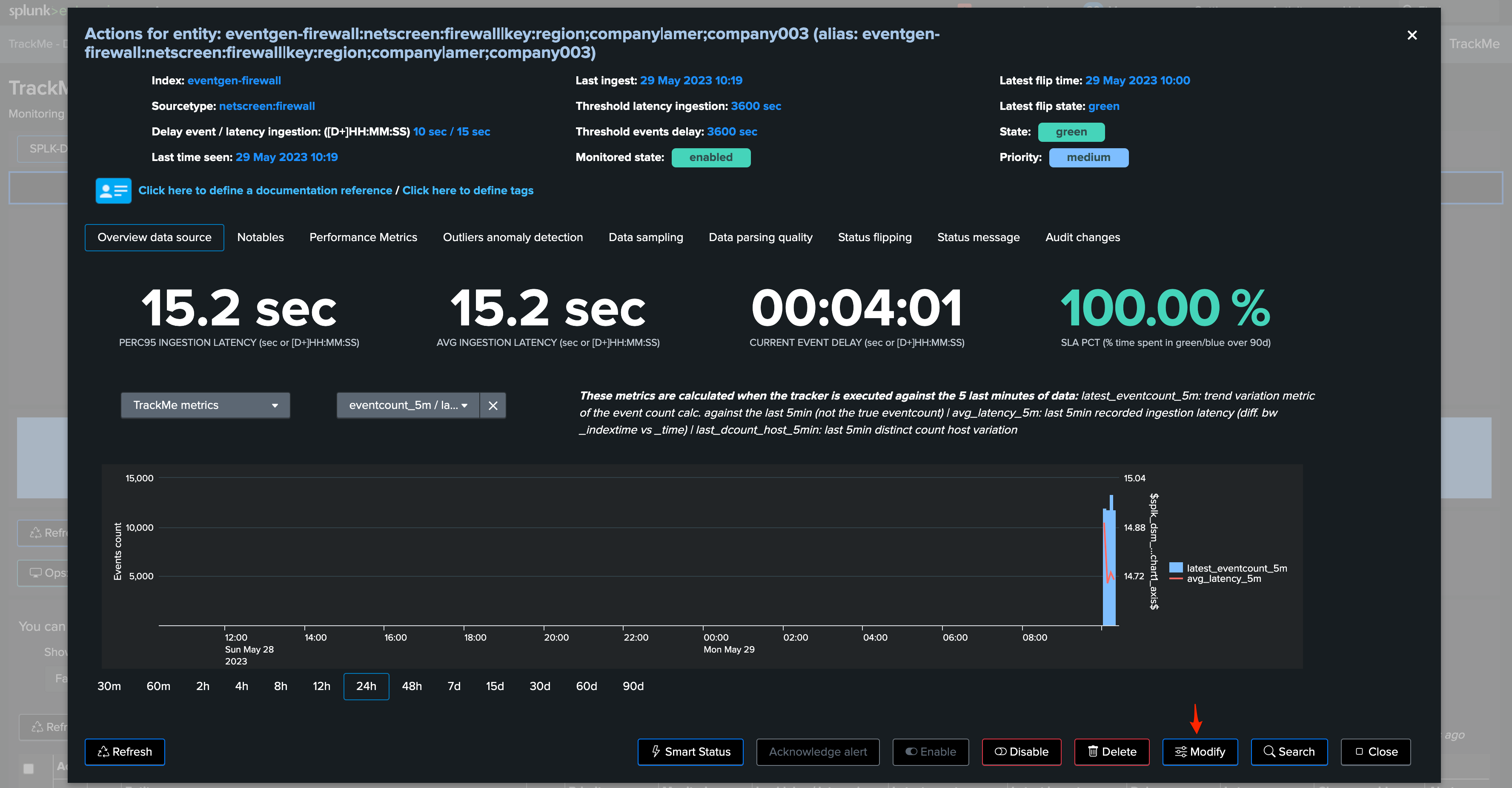Click the eventgen-firewall index link

(x=234, y=81)
